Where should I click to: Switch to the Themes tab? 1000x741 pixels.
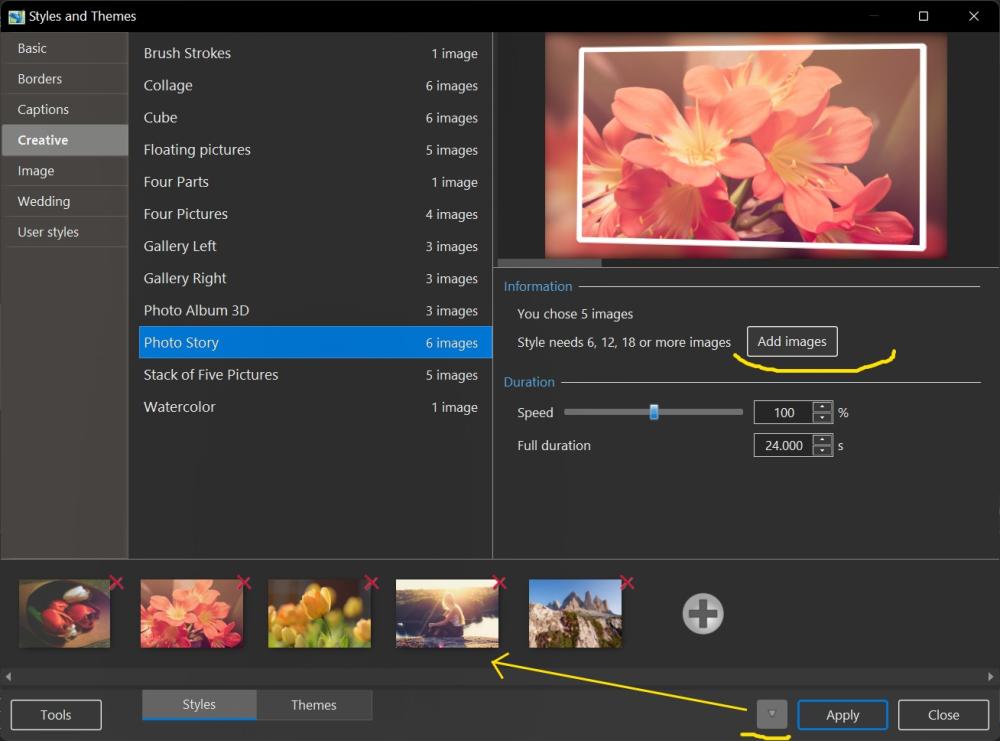pyautogui.click(x=313, y=705)
